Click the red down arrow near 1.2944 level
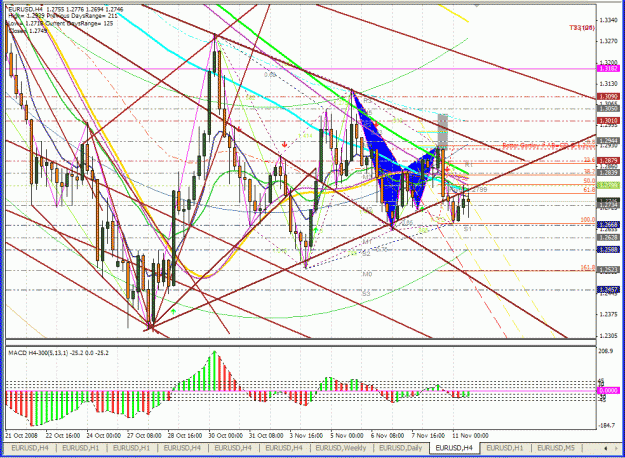The height and width of the screenshot is (458, 625). 284,145
